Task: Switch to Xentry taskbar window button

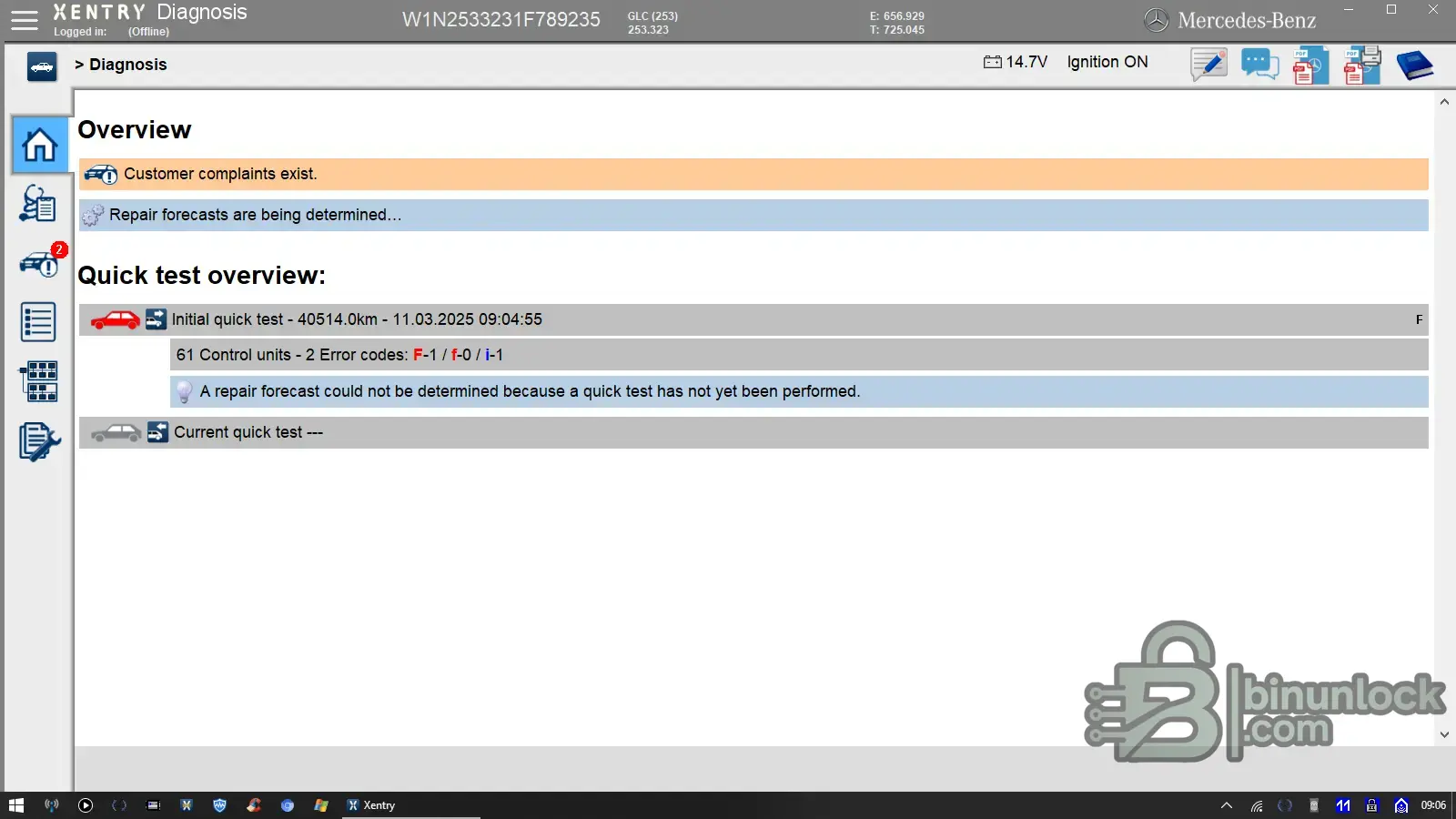Action: click(410, 805)
